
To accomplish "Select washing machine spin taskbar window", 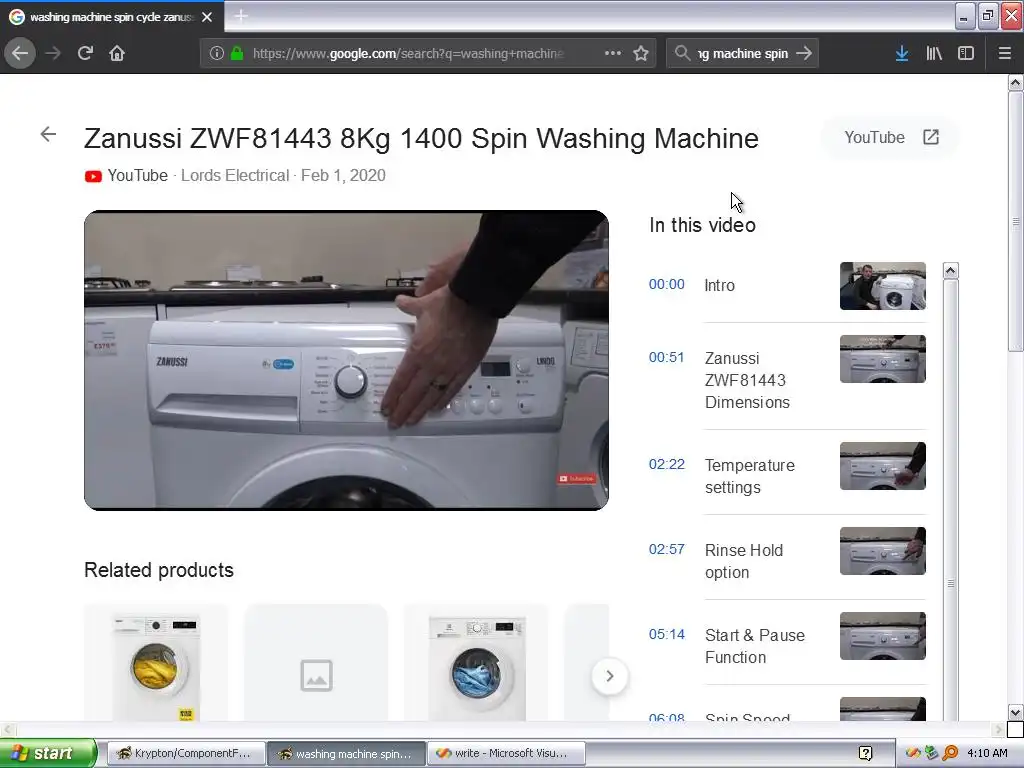I will [x=346, y=754].
